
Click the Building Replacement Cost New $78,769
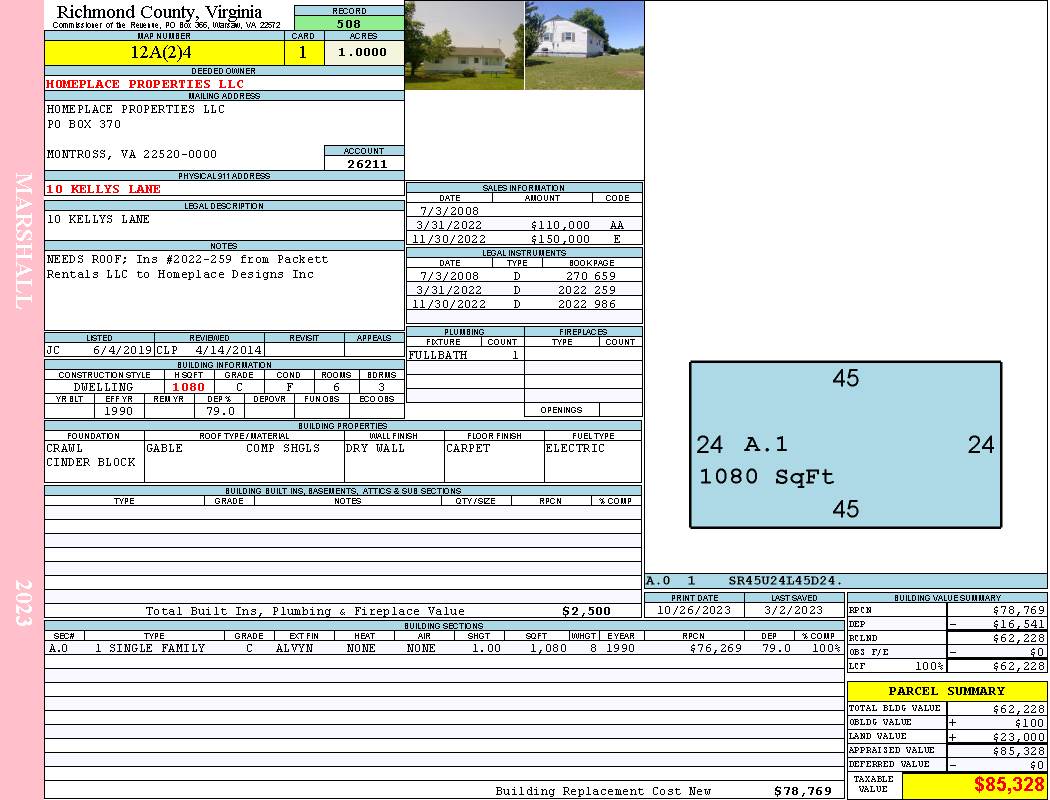click(x=802, y=791)
